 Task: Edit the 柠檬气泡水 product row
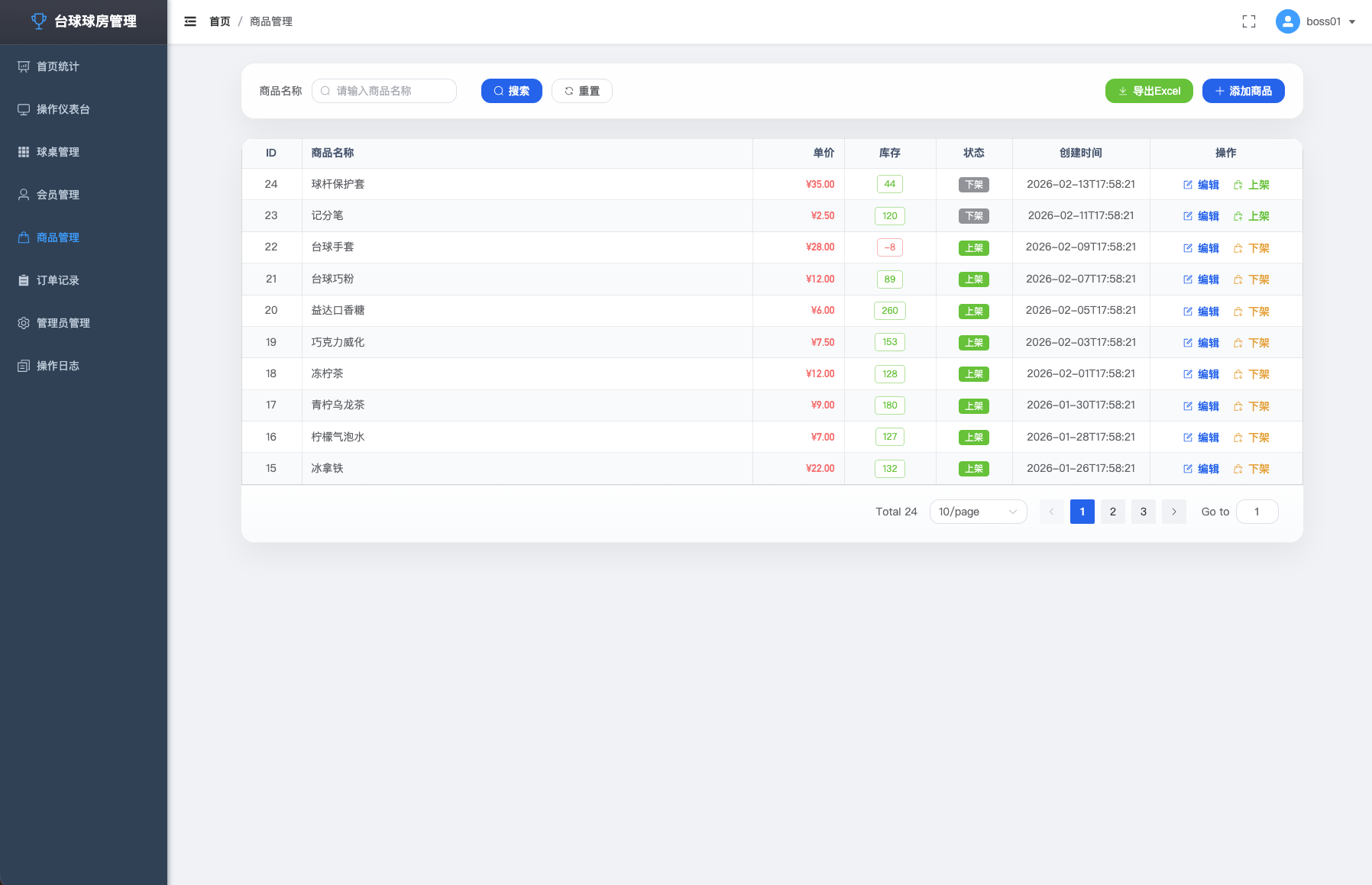[x=1201, y=438]
